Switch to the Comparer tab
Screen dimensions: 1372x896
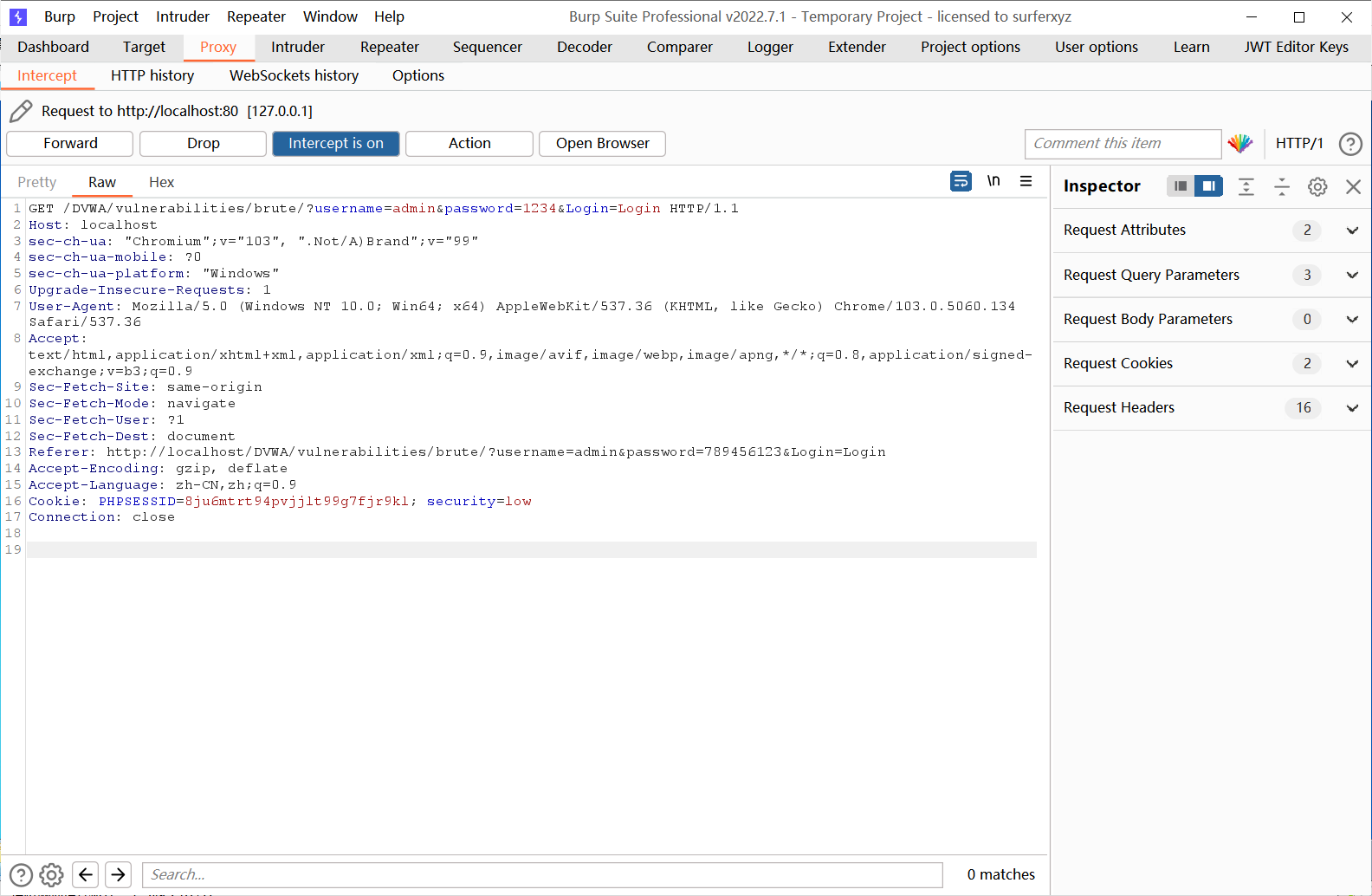pos(680,47)
